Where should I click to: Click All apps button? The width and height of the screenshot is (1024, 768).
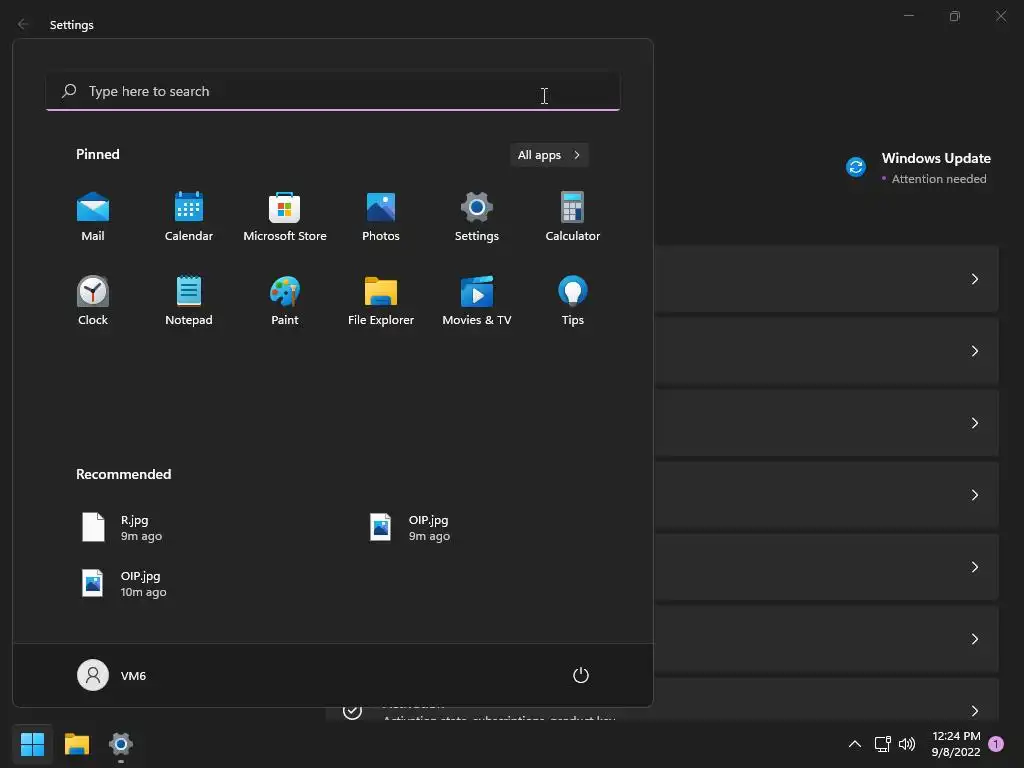[x=549, y=155]
